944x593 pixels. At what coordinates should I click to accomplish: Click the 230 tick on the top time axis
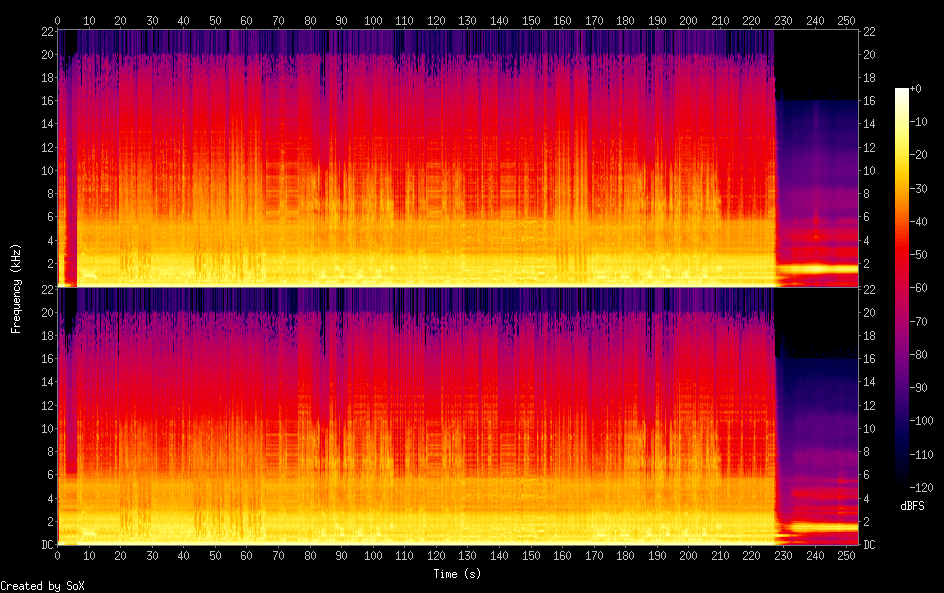pos(783,20)
